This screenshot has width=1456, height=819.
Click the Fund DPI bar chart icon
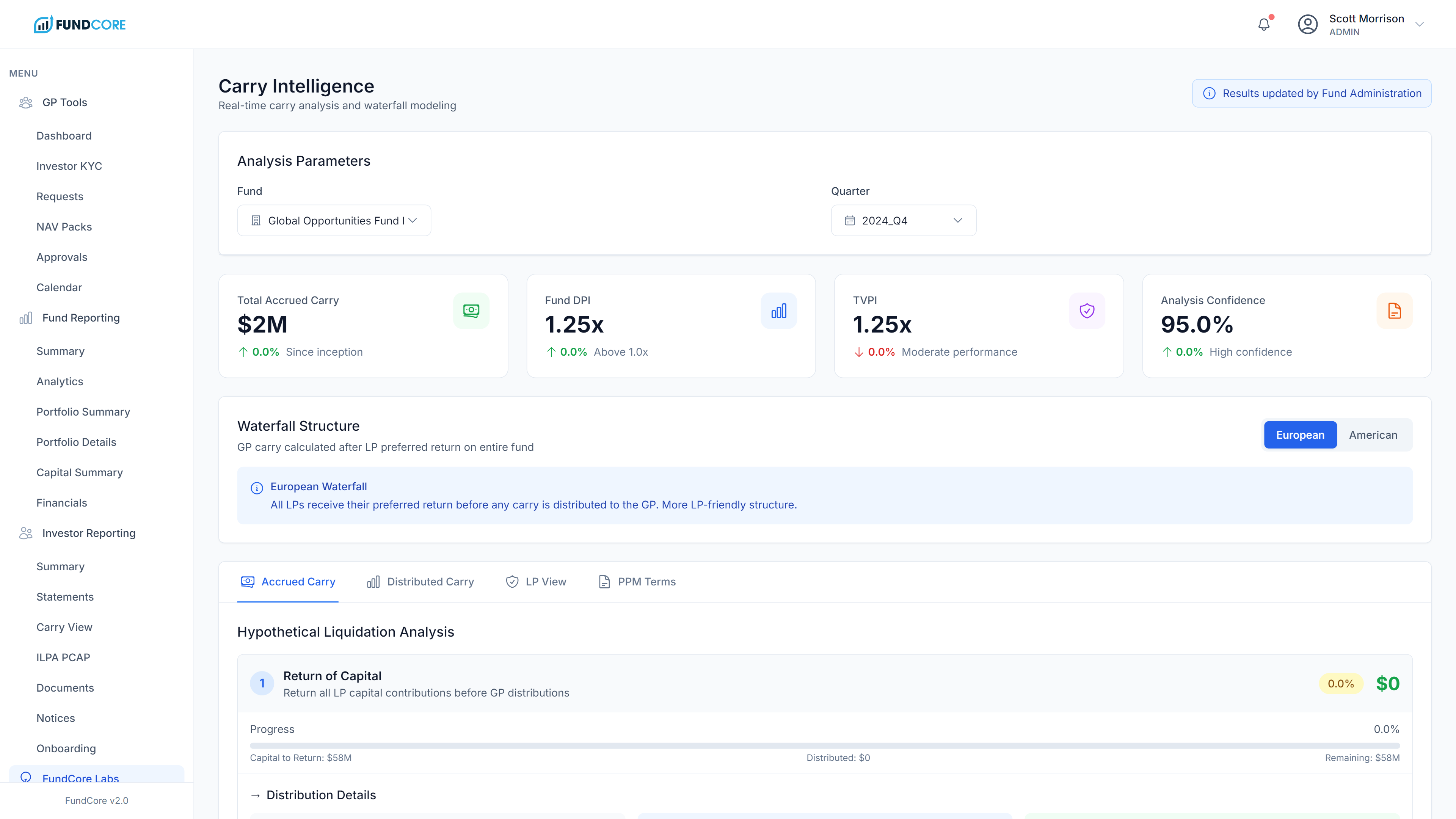pyautogui.click(x=778, y=310)
